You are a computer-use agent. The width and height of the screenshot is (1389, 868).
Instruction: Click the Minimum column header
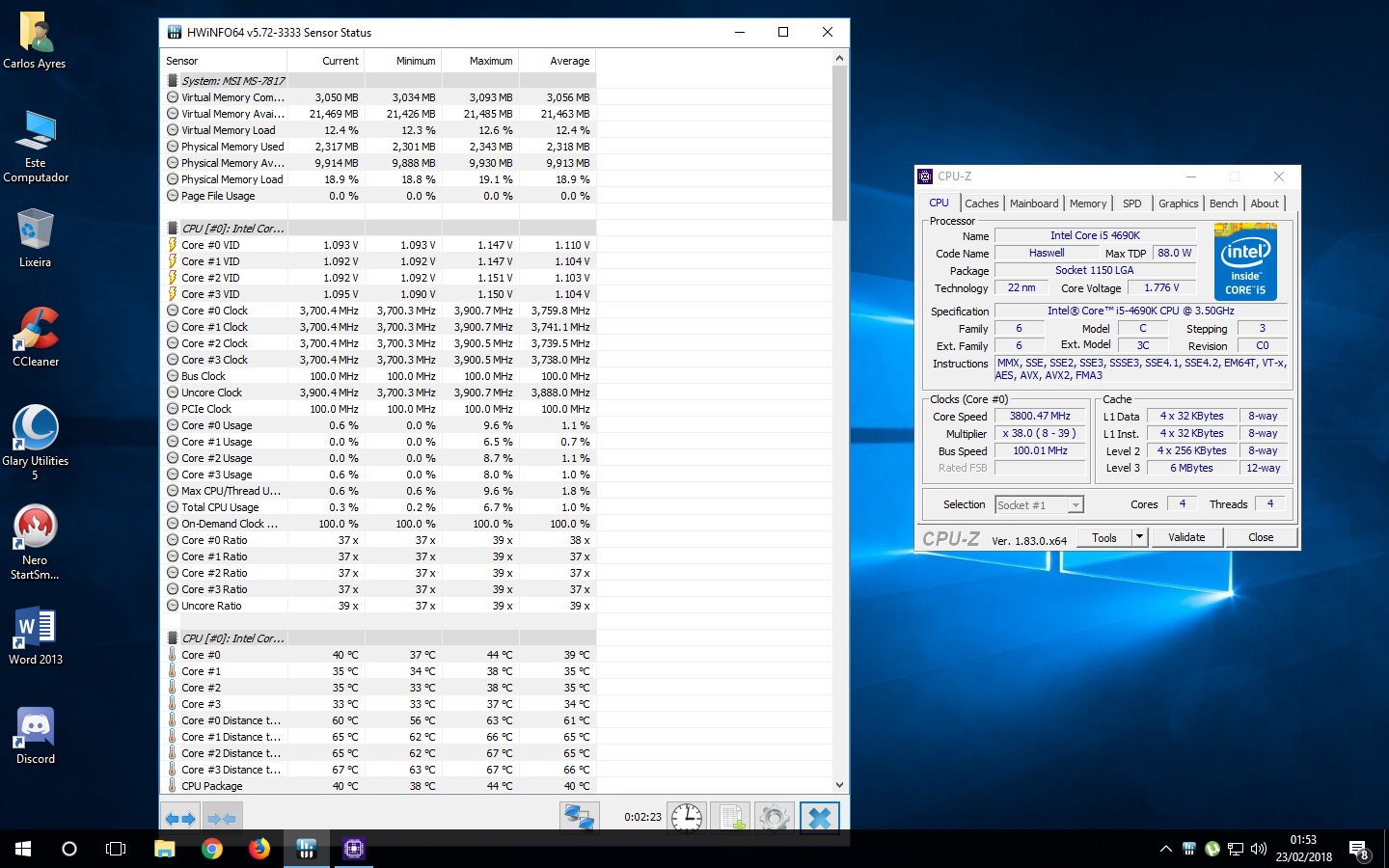[402, 61]
